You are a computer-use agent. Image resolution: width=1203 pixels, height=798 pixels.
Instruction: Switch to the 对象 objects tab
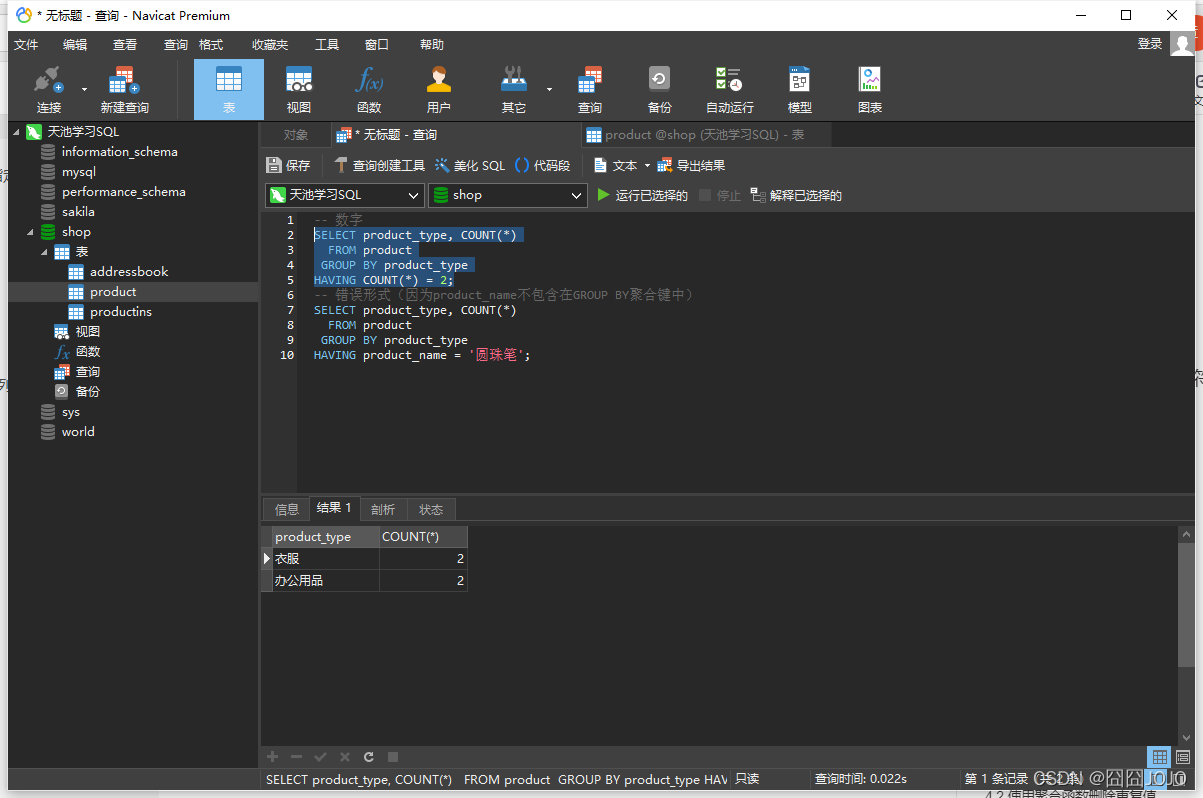(295, 135)
